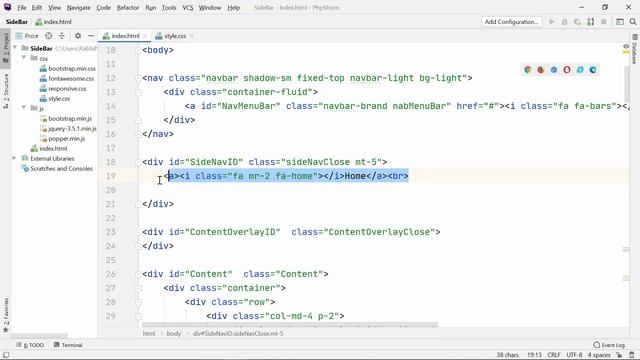
Task: Open the TODO tool window
Action: point(30,345)
